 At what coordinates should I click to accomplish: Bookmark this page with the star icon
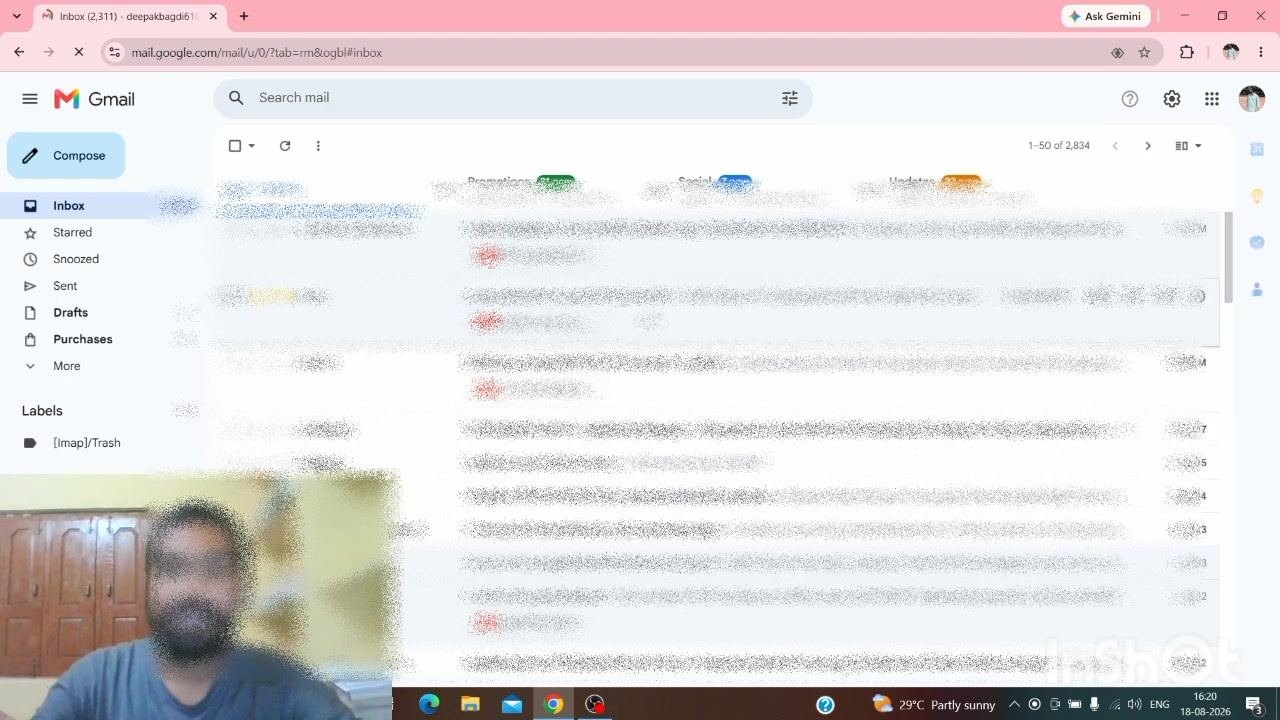click(1144, 53)
